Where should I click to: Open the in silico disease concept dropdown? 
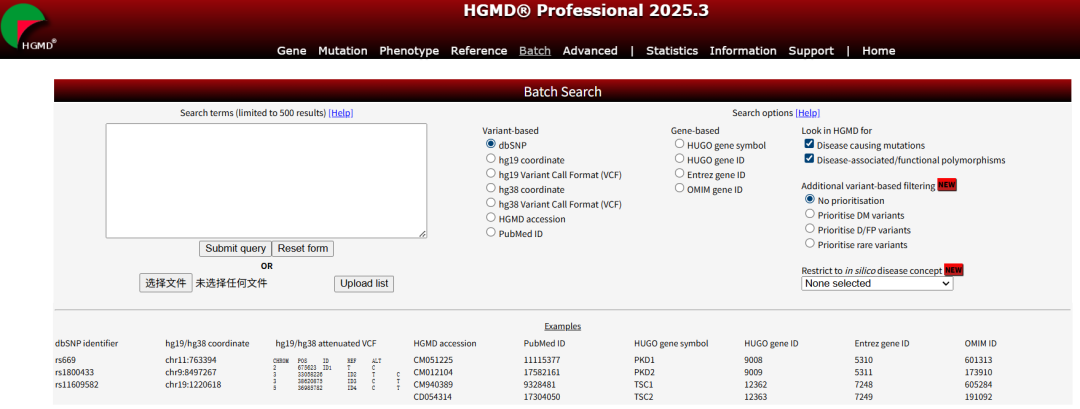click(x=877, y=284)
